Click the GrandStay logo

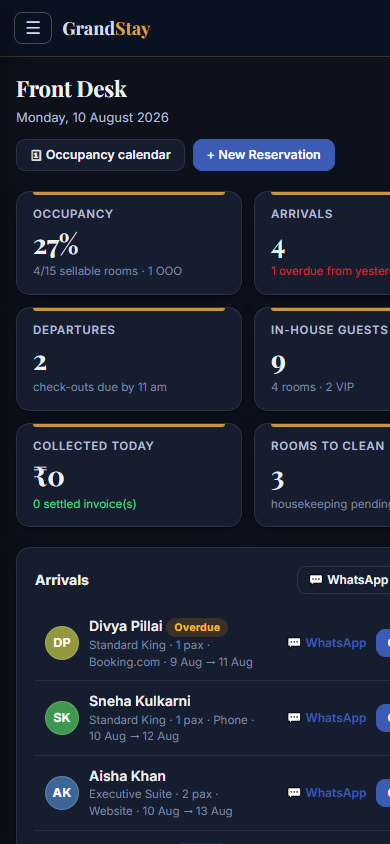click(106, 29)
